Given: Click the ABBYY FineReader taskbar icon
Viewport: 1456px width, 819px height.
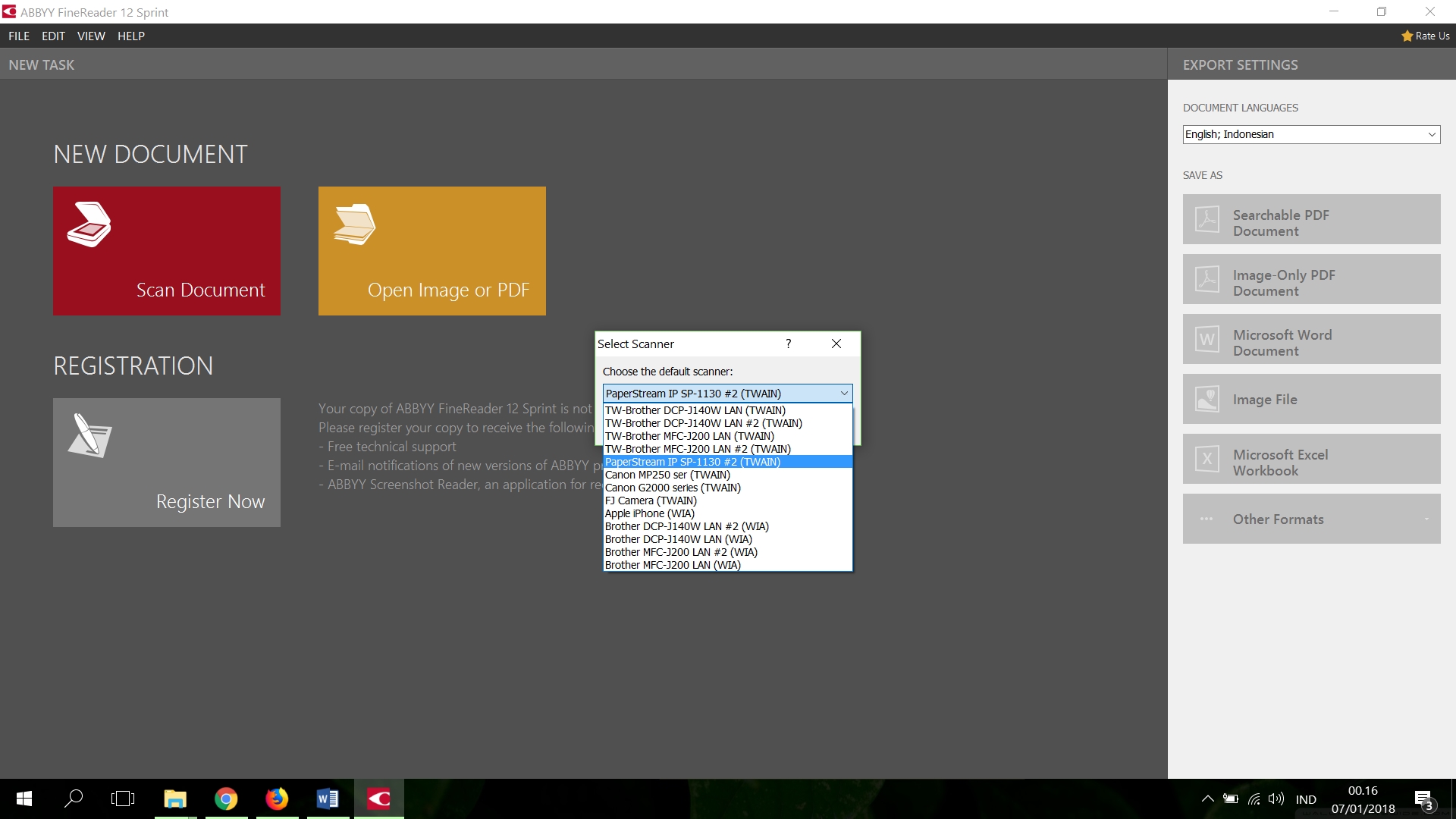Looking at the screenshot, I should [378, 798].
